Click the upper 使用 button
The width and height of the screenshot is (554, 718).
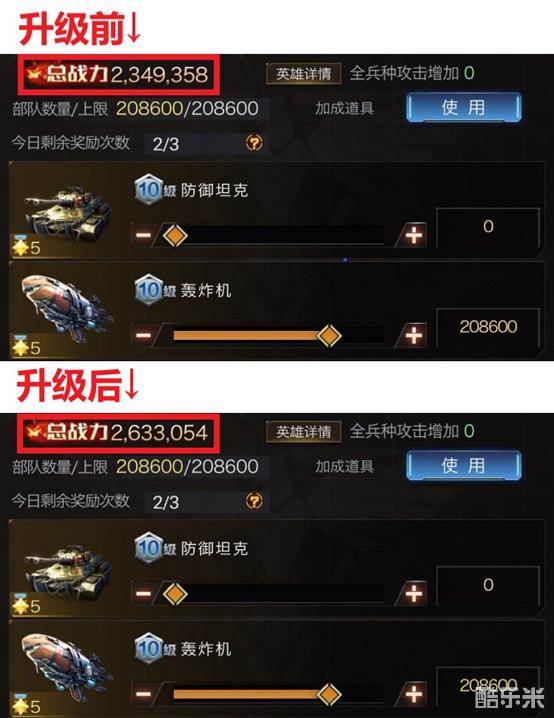pos(463,108)
